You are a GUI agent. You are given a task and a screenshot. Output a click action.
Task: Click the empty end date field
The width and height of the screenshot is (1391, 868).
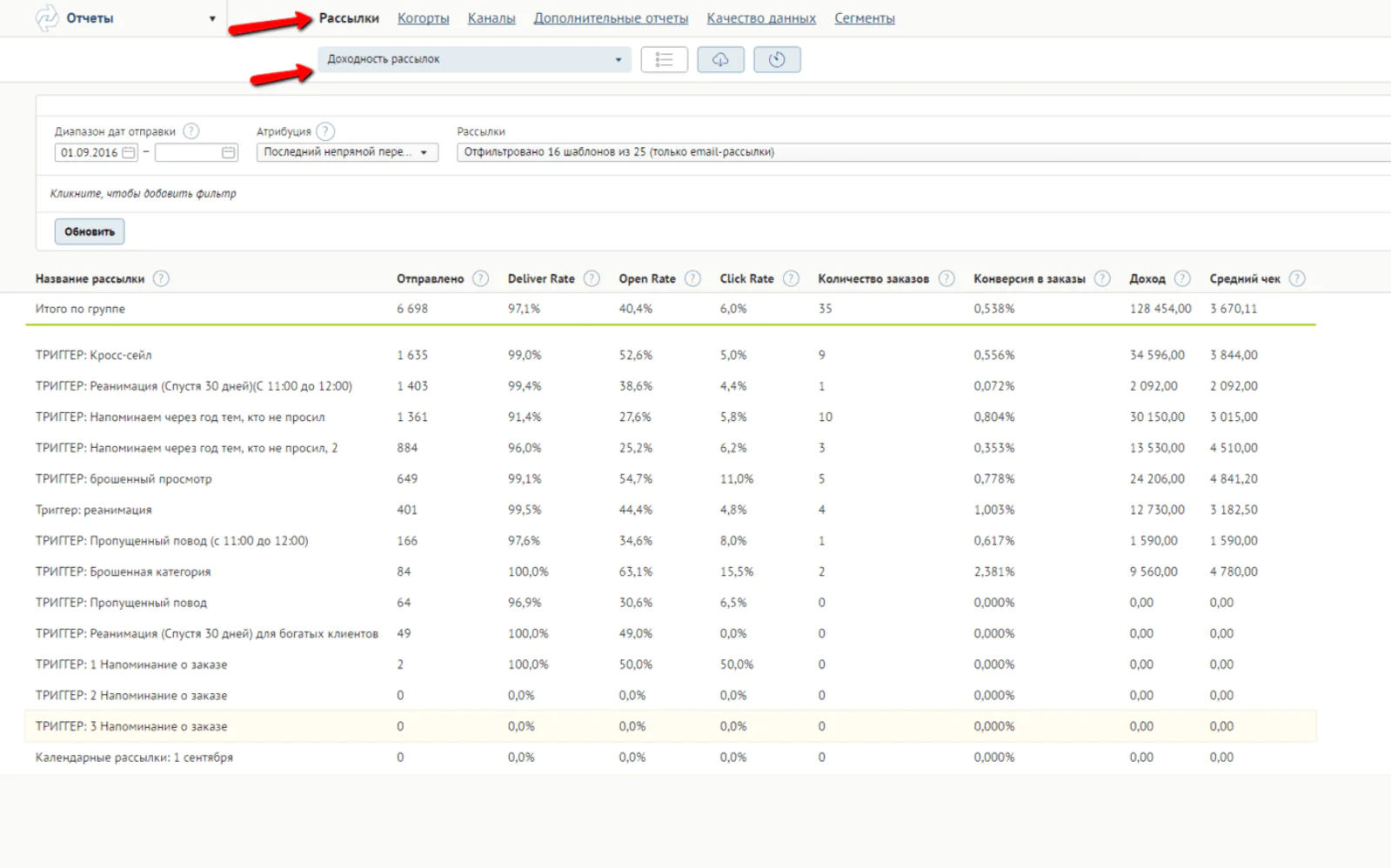[x=197, y=152]
